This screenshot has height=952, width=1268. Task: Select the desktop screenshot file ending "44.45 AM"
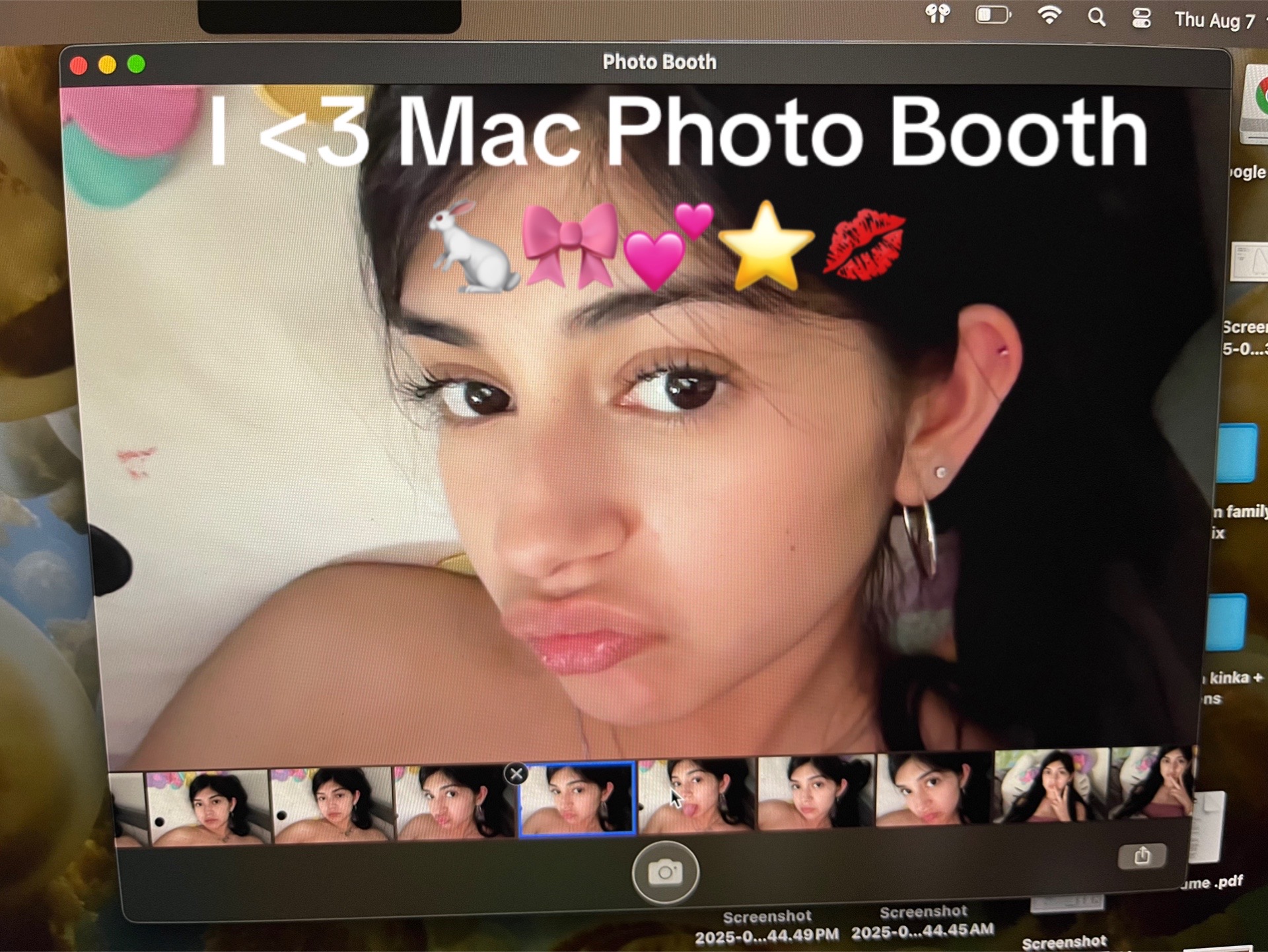[x=923, y=922]
